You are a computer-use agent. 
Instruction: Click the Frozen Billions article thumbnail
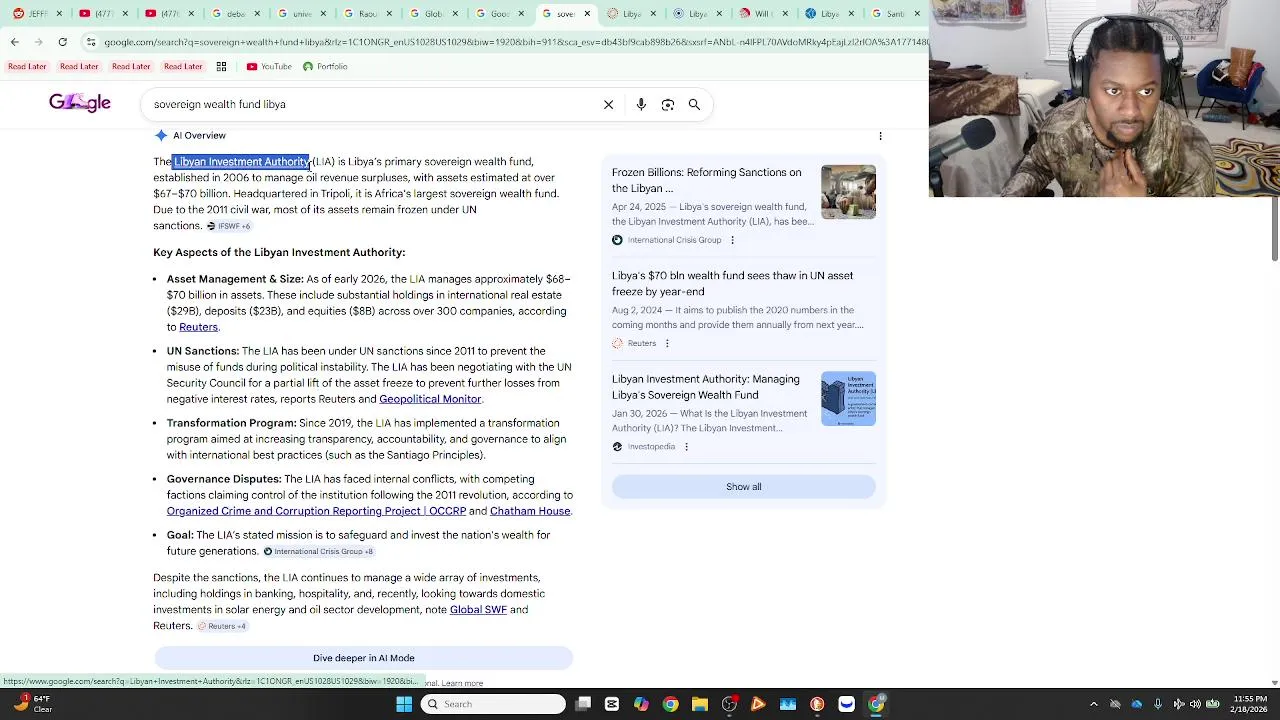pos(848,192)
